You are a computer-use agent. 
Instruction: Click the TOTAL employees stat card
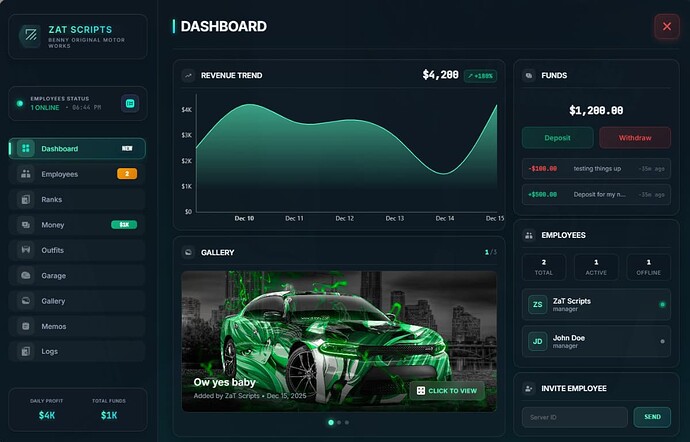pos(544,267)
